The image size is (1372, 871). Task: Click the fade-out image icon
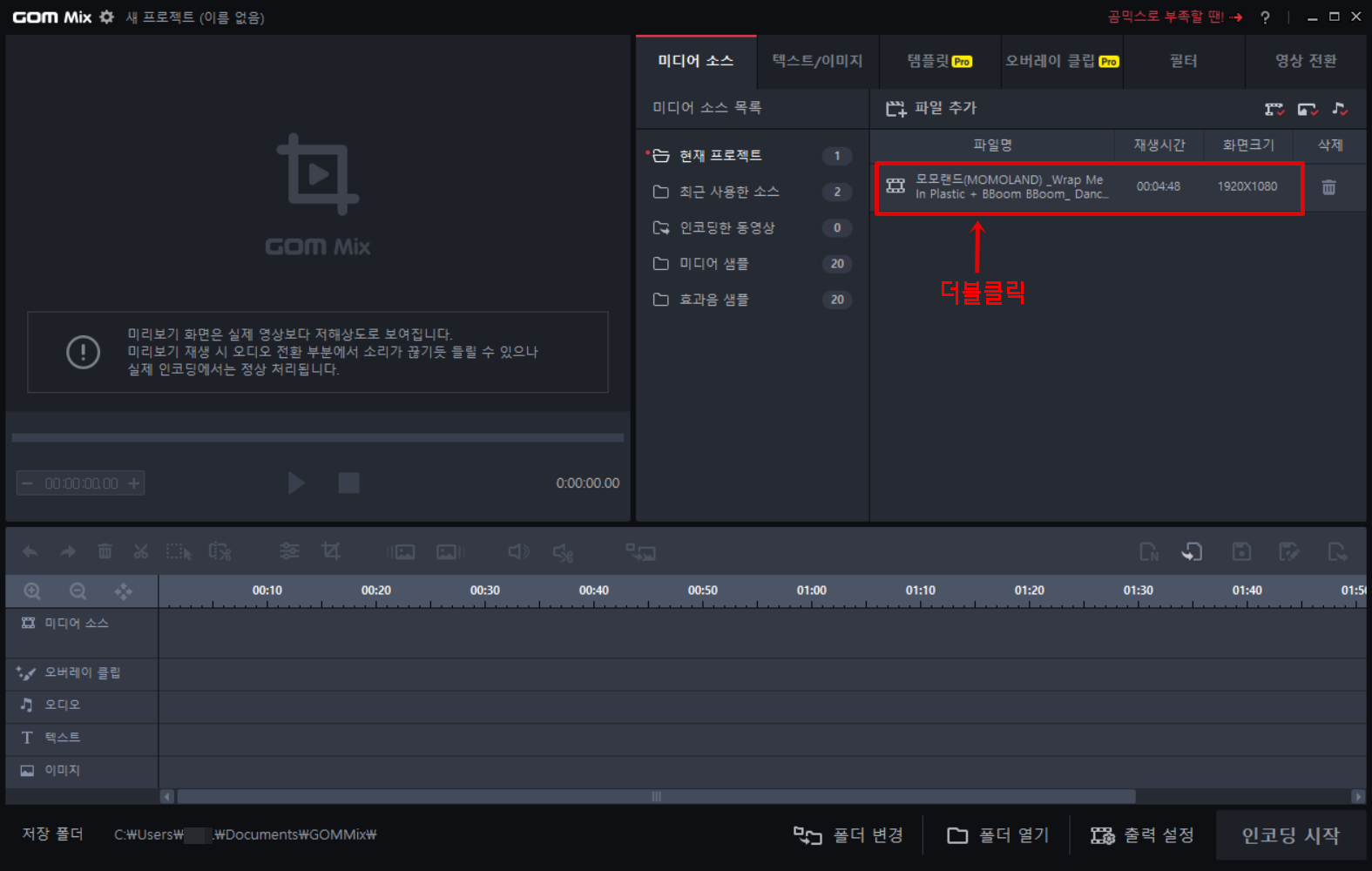click(450, 551)
